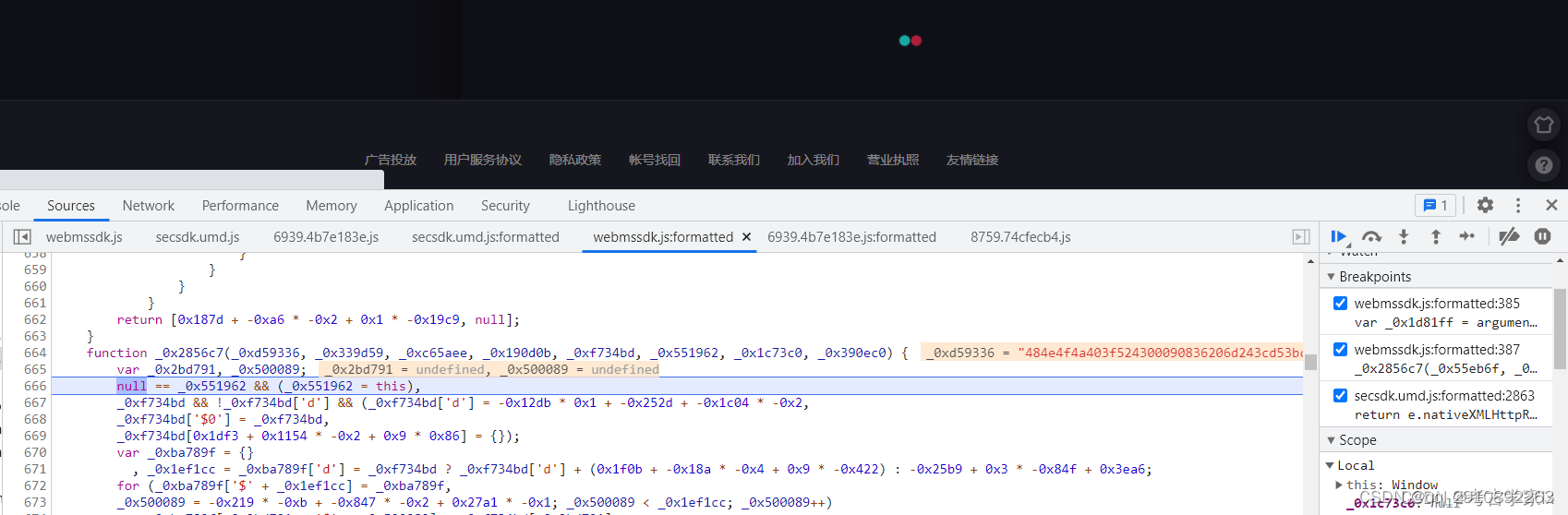Switch to the Sources panel tab
Screen dimensions: 1568x515
(71, 206)
